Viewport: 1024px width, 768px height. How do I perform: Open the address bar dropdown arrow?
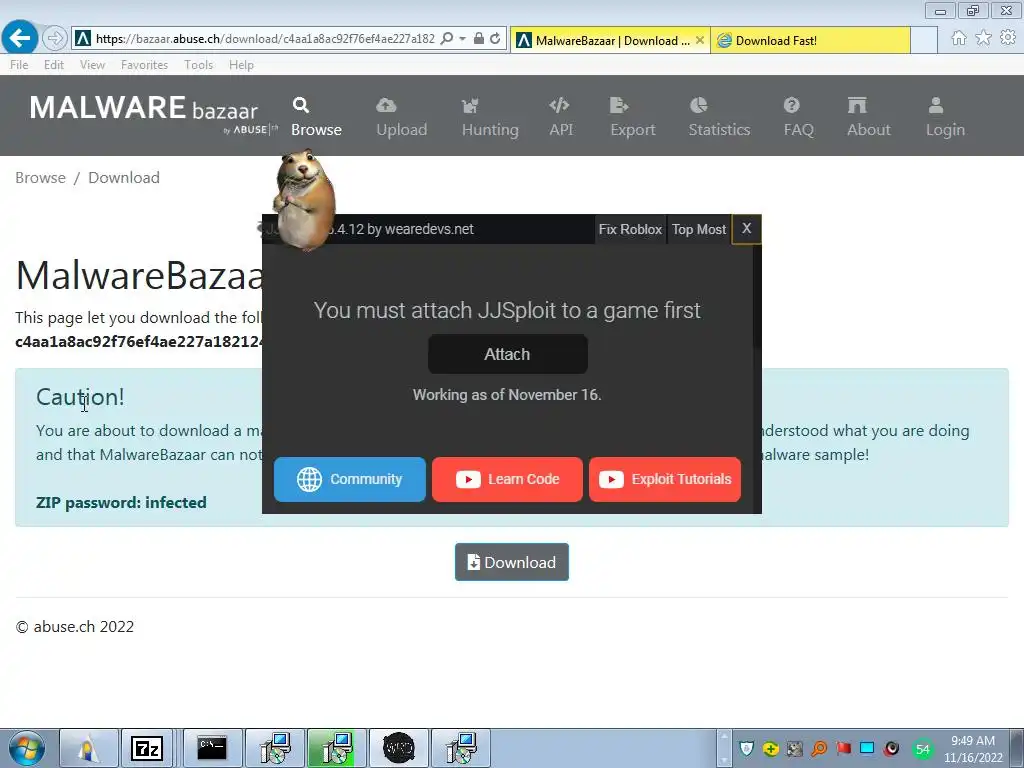462,39
